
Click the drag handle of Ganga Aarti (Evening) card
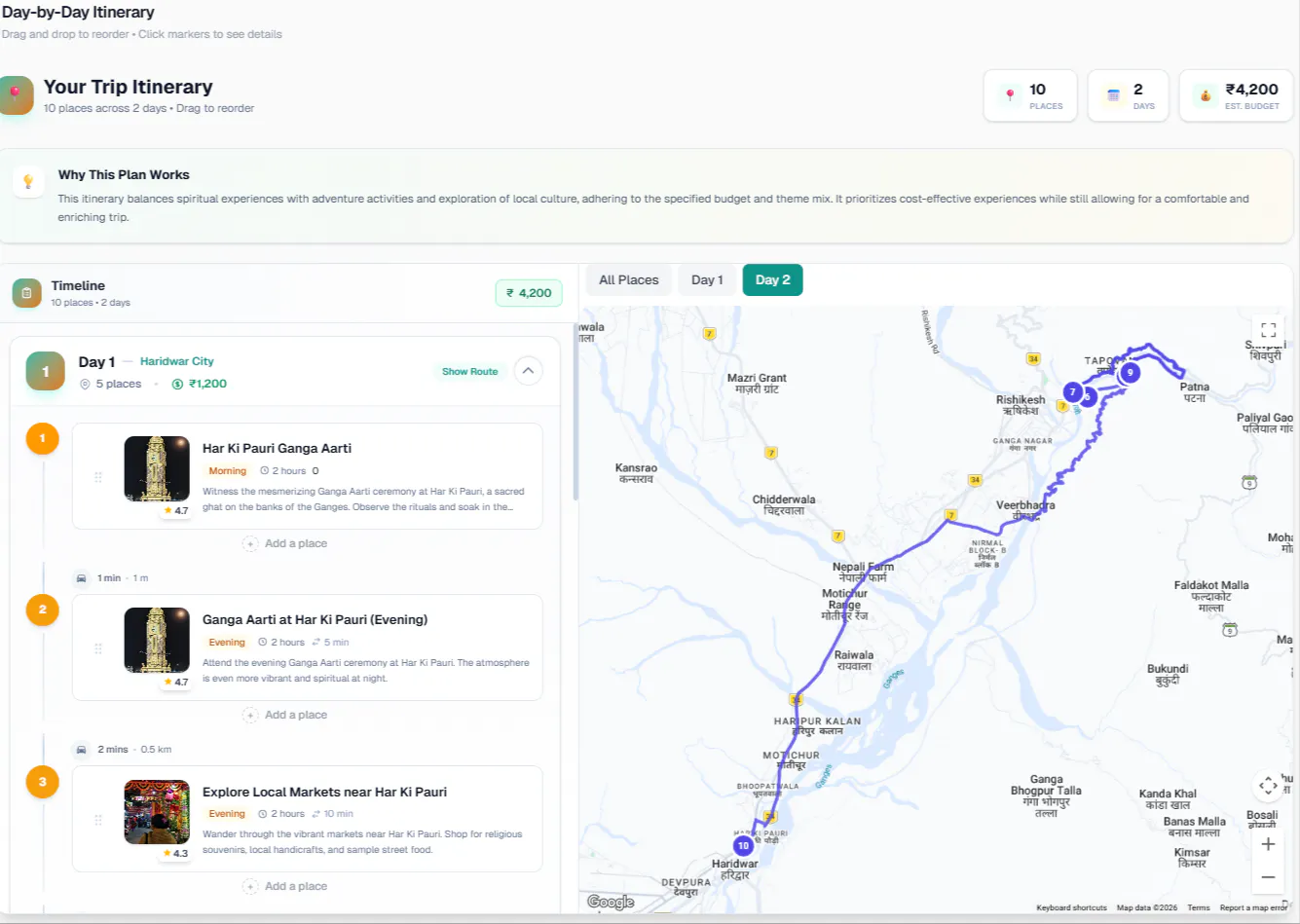coord(98,648)
